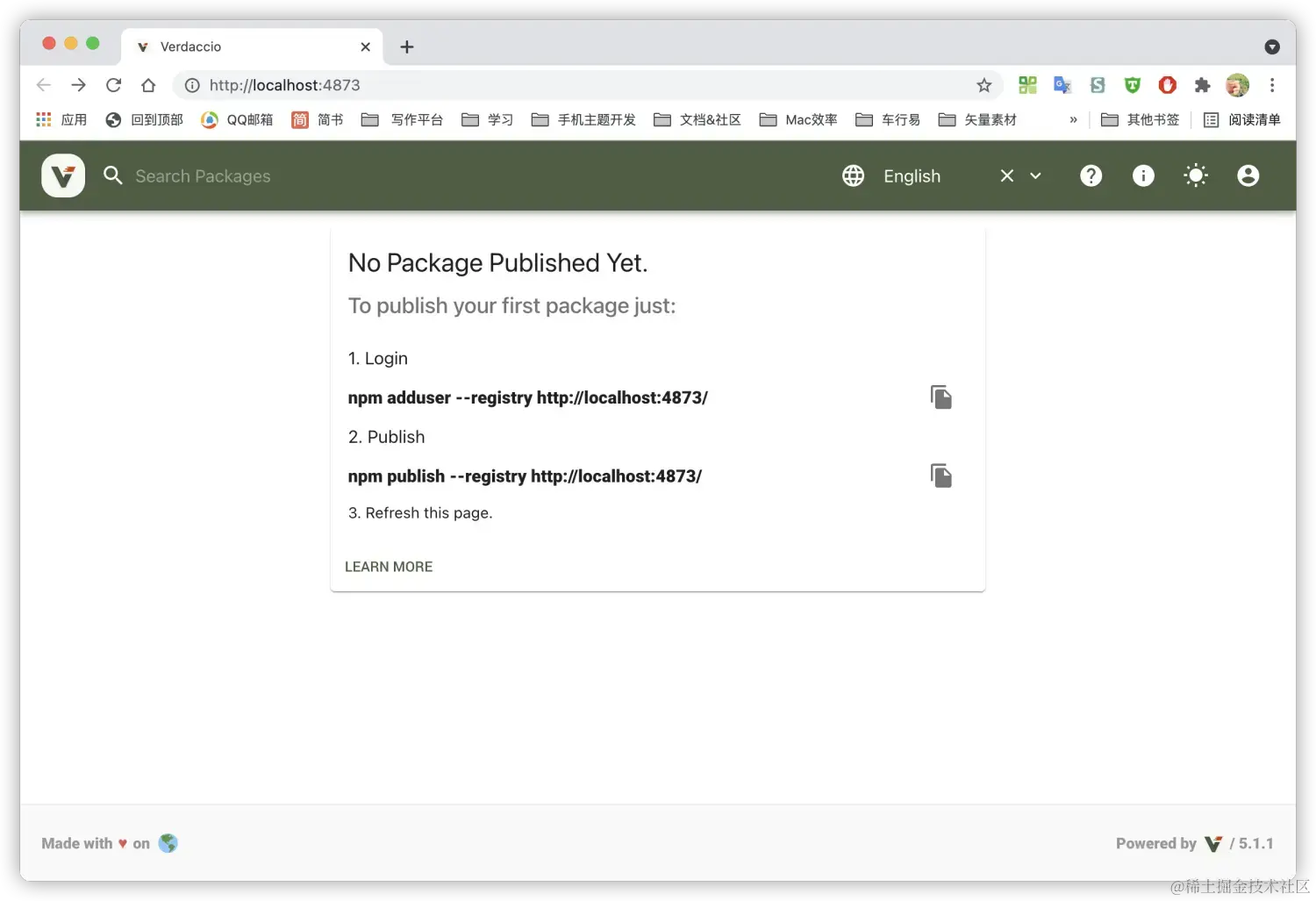Open the Chrome profile avatar
This screenshot has height=901, width=1316.
1237,85
